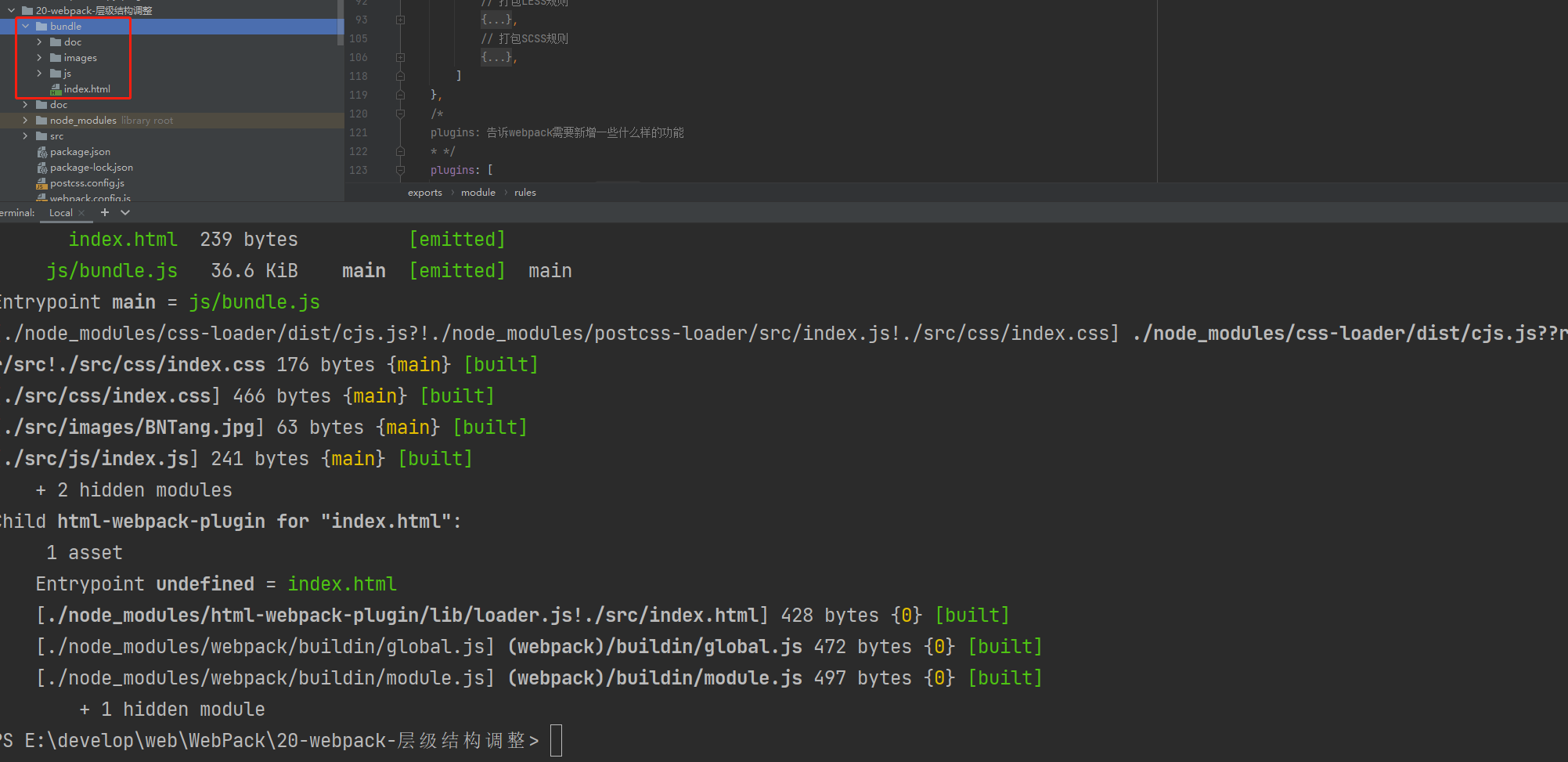Add a new terminal session

click(105, 212)
